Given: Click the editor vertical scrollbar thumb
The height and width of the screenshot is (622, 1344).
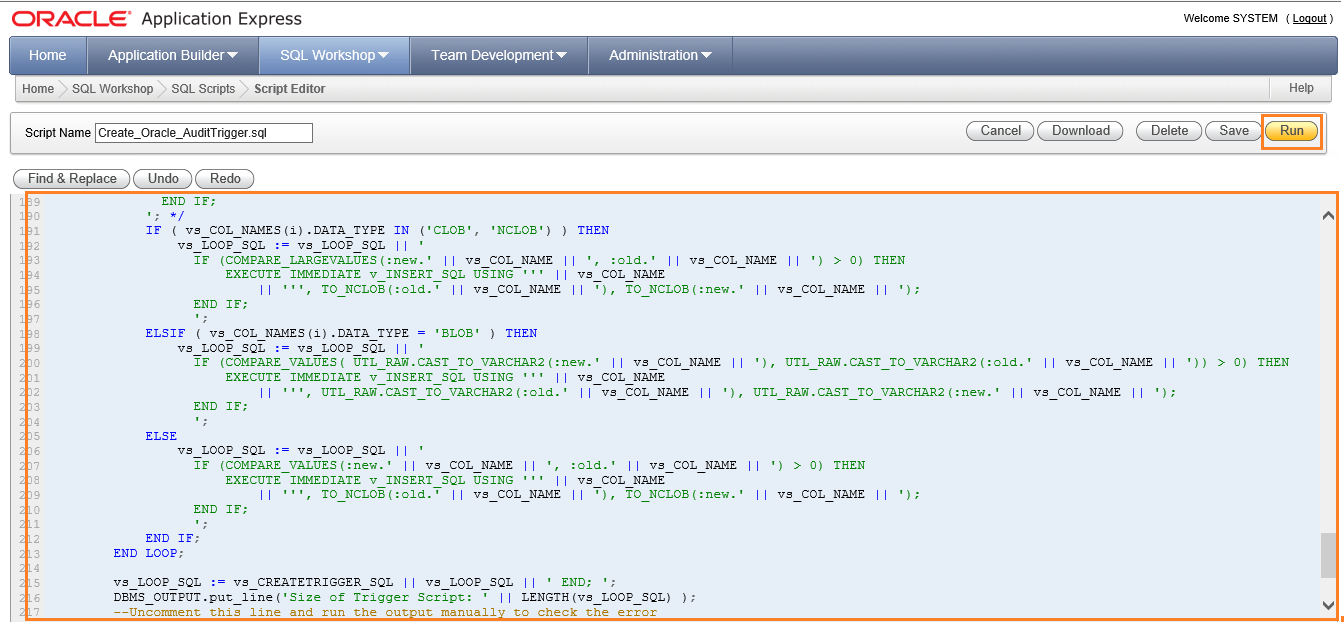Looking at the screenshot, I should (1328, 555).
